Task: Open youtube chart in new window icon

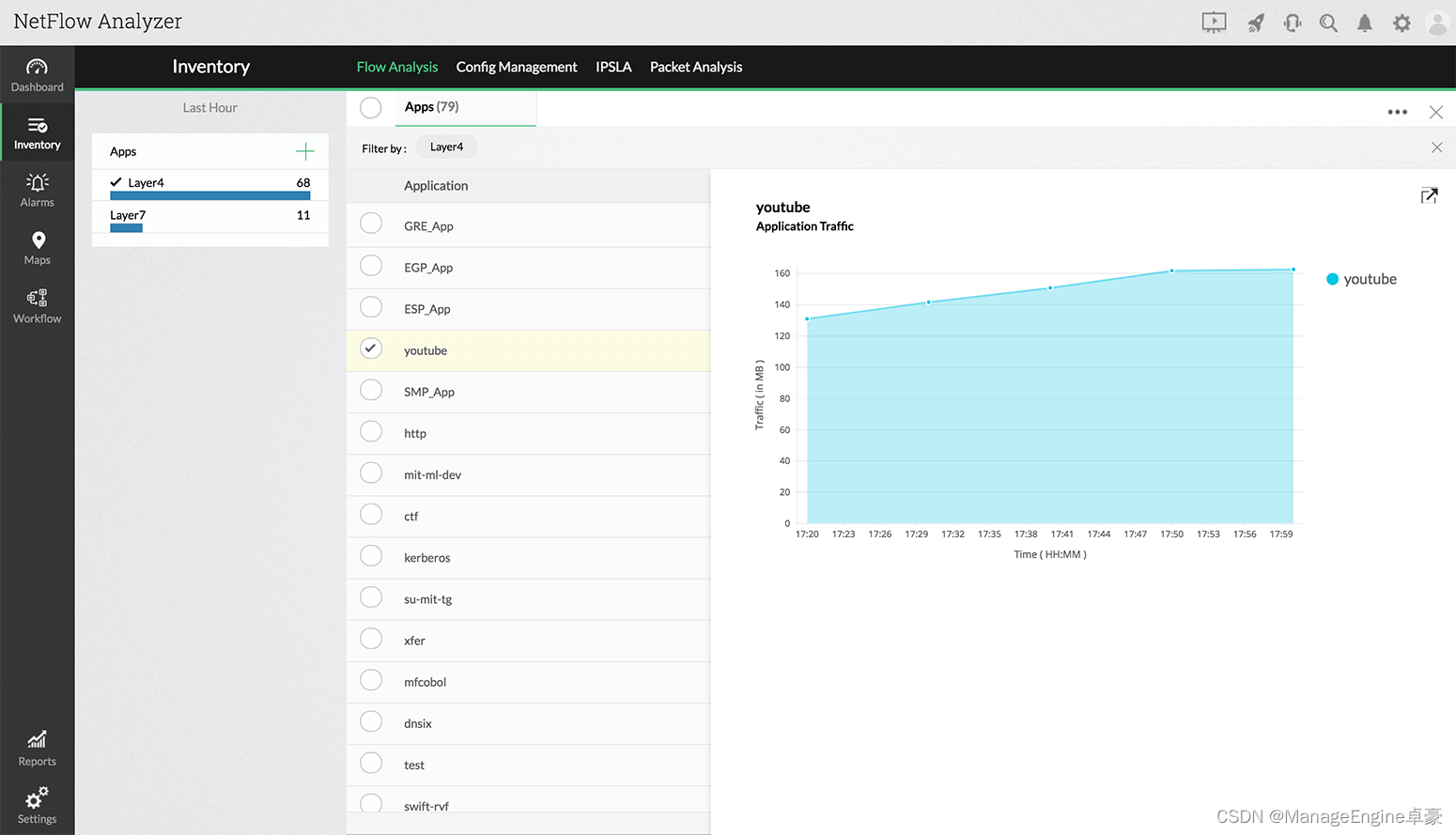Action: coord(1429,195)
